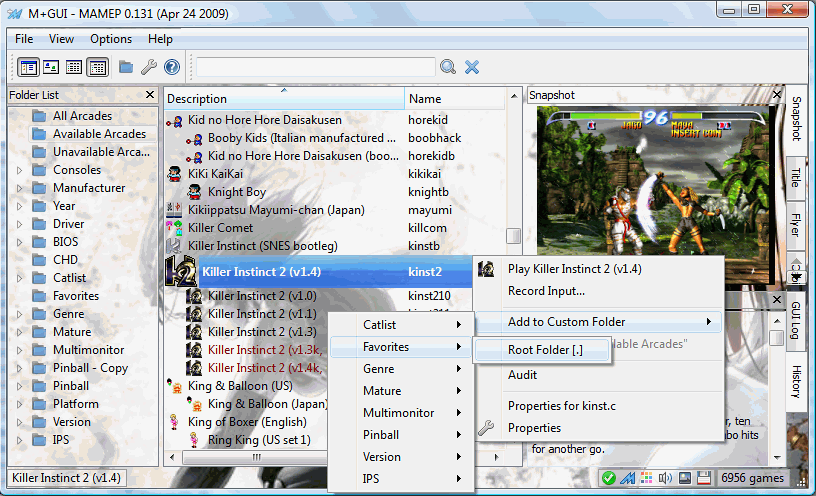Click the magnifying glass search icon
Screen dimensions: 816x496
coord(448,67)
